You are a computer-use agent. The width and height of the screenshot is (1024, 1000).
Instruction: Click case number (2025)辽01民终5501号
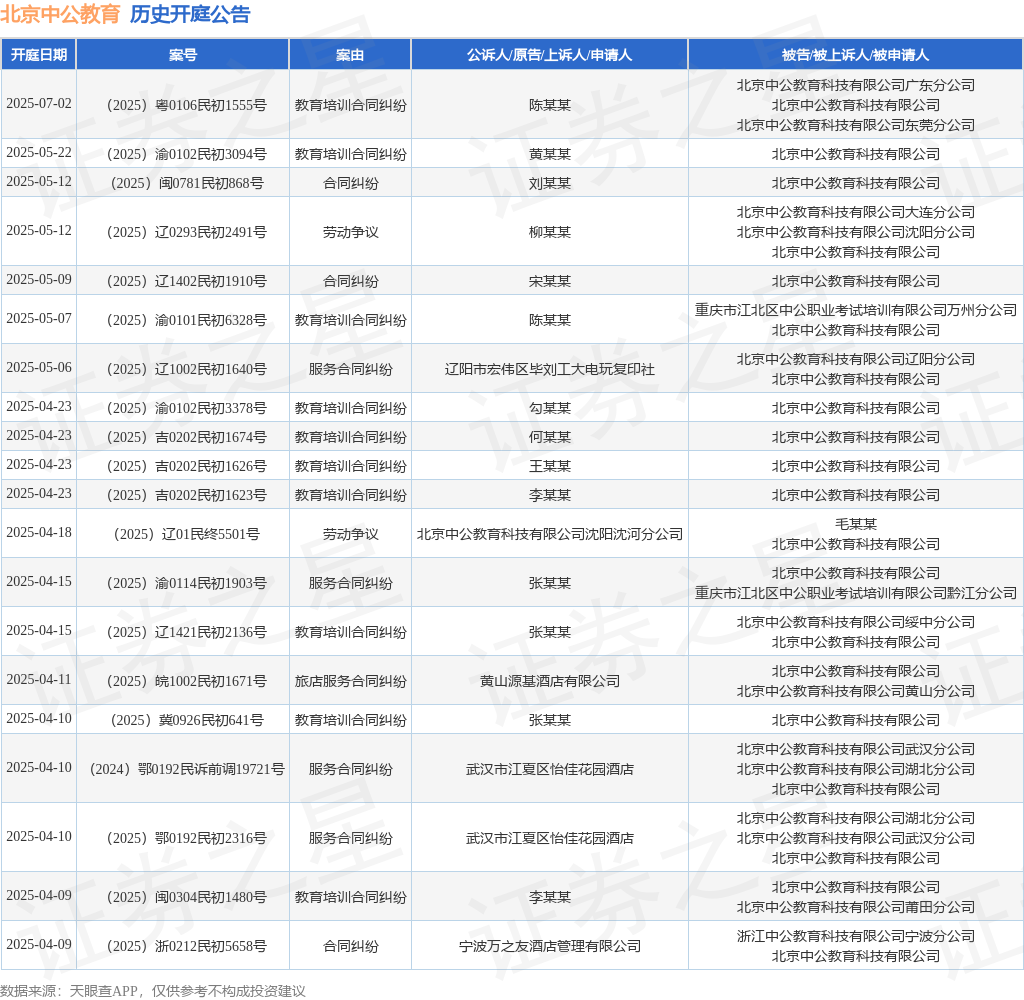click(186, 534)
